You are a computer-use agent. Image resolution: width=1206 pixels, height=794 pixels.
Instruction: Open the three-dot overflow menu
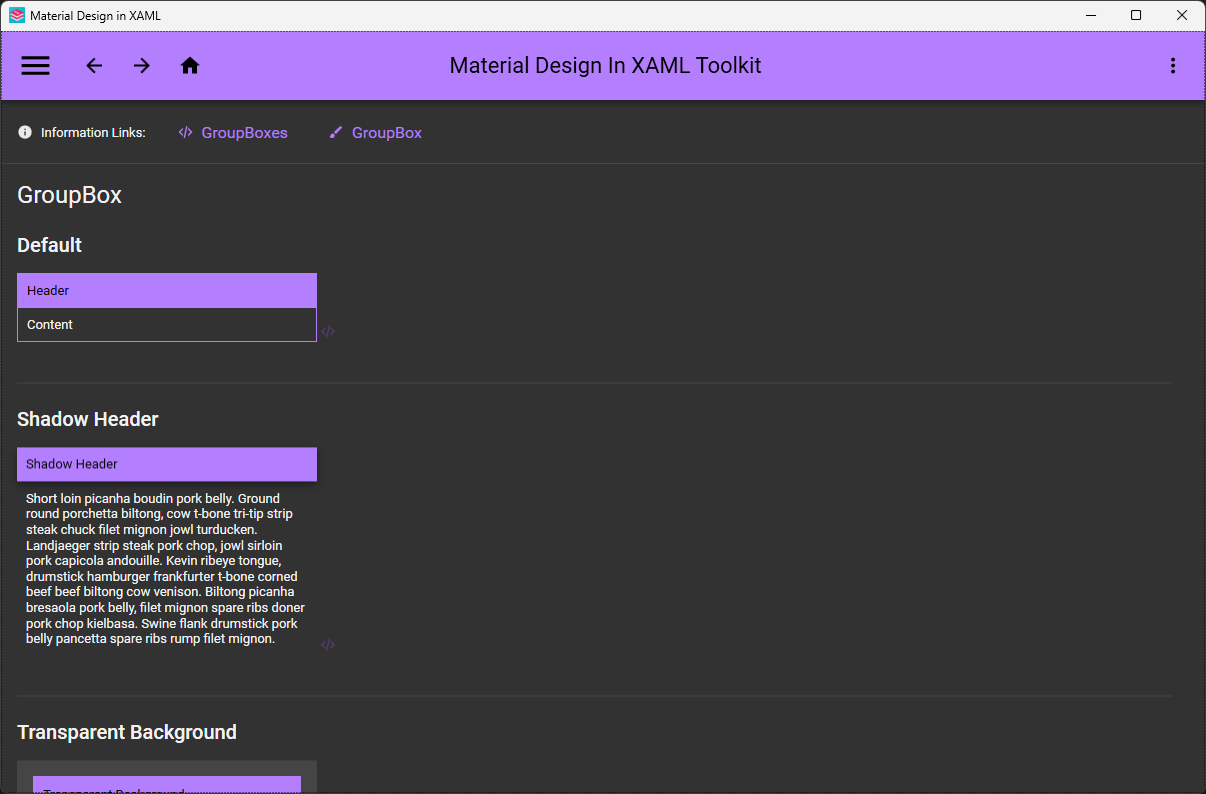(x=1173, y=66)
